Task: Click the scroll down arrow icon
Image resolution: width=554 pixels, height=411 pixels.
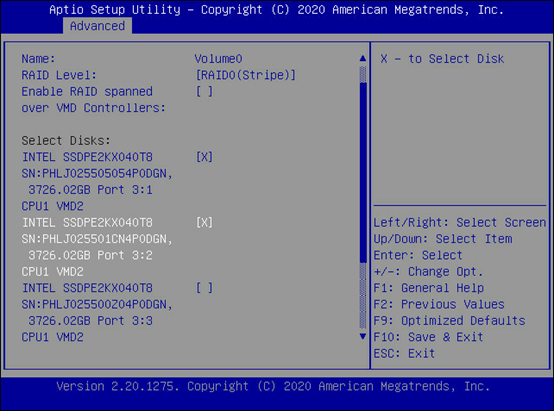Action: (363, 336)
